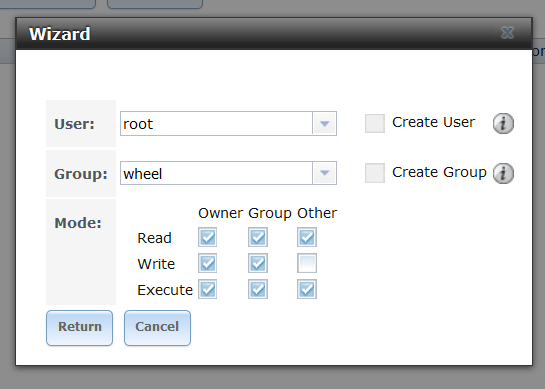Enable the Create User checkbox

[x=375, y=123]
